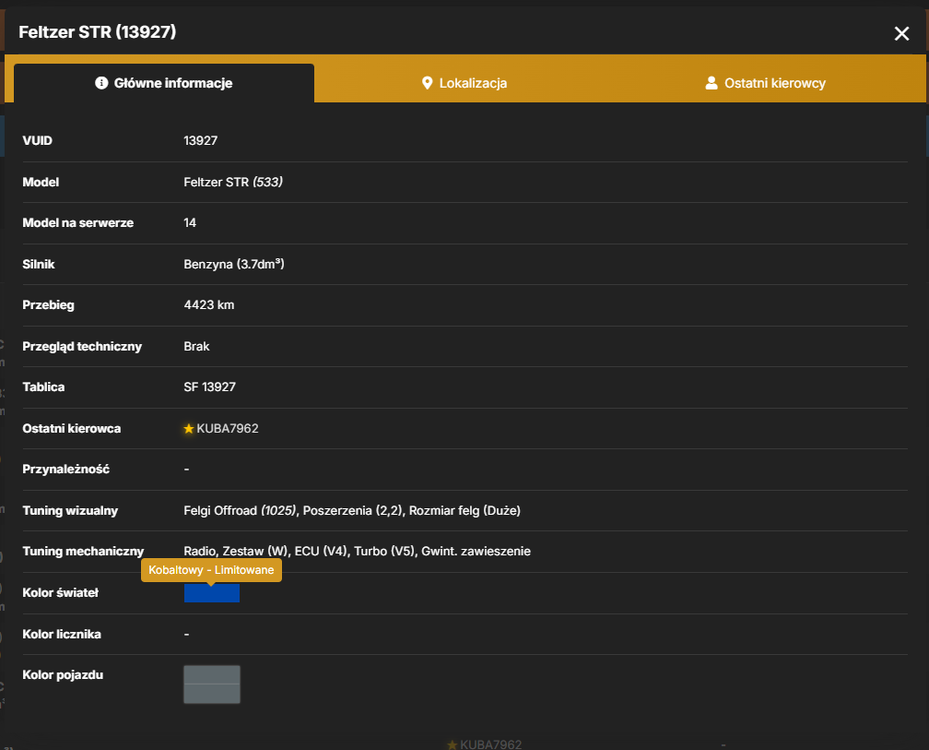Viewport: 929px width, 750px height.
Task: Click the gray Kolor pojazdu swatch
Action: point(212,684)
